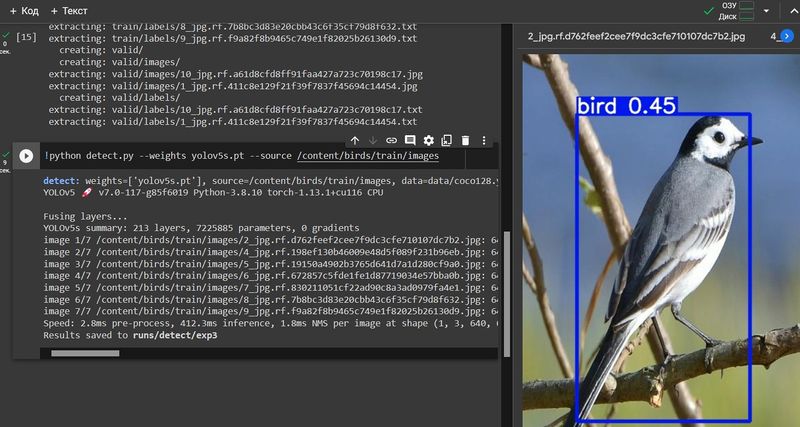Expand the runtime connection dropdown arrow
Viewport: 800px width, 427px height.
766,10
